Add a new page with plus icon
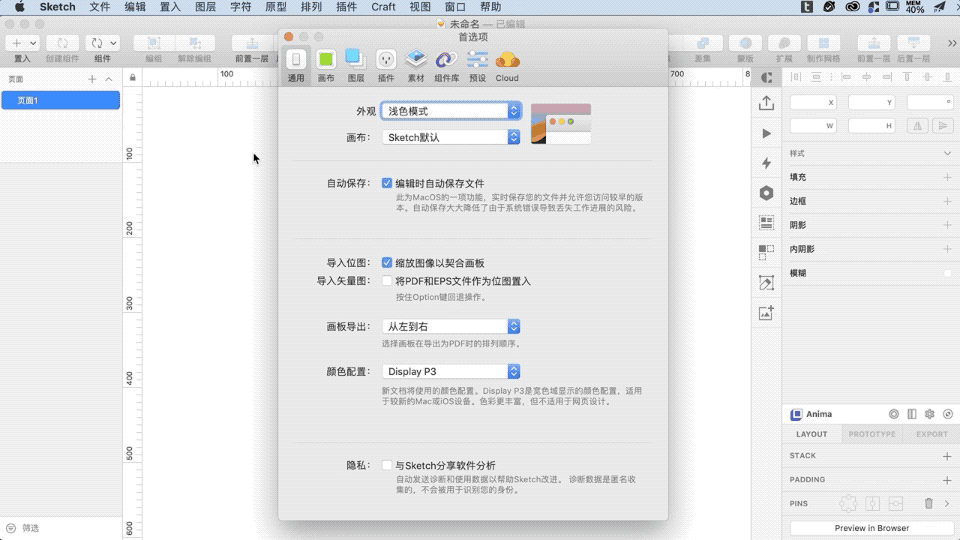The width and height of the screenshot is (960, 540). click(x=92, y=79)
